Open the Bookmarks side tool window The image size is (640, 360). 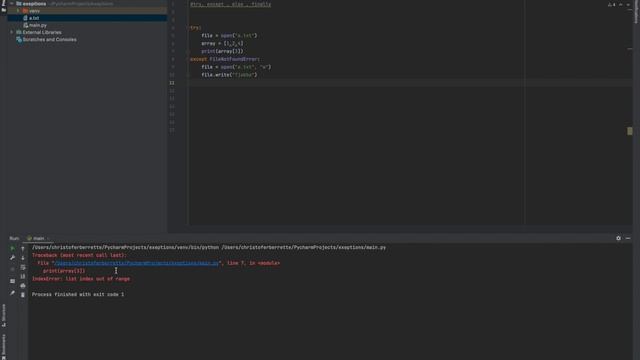(4, 346)
